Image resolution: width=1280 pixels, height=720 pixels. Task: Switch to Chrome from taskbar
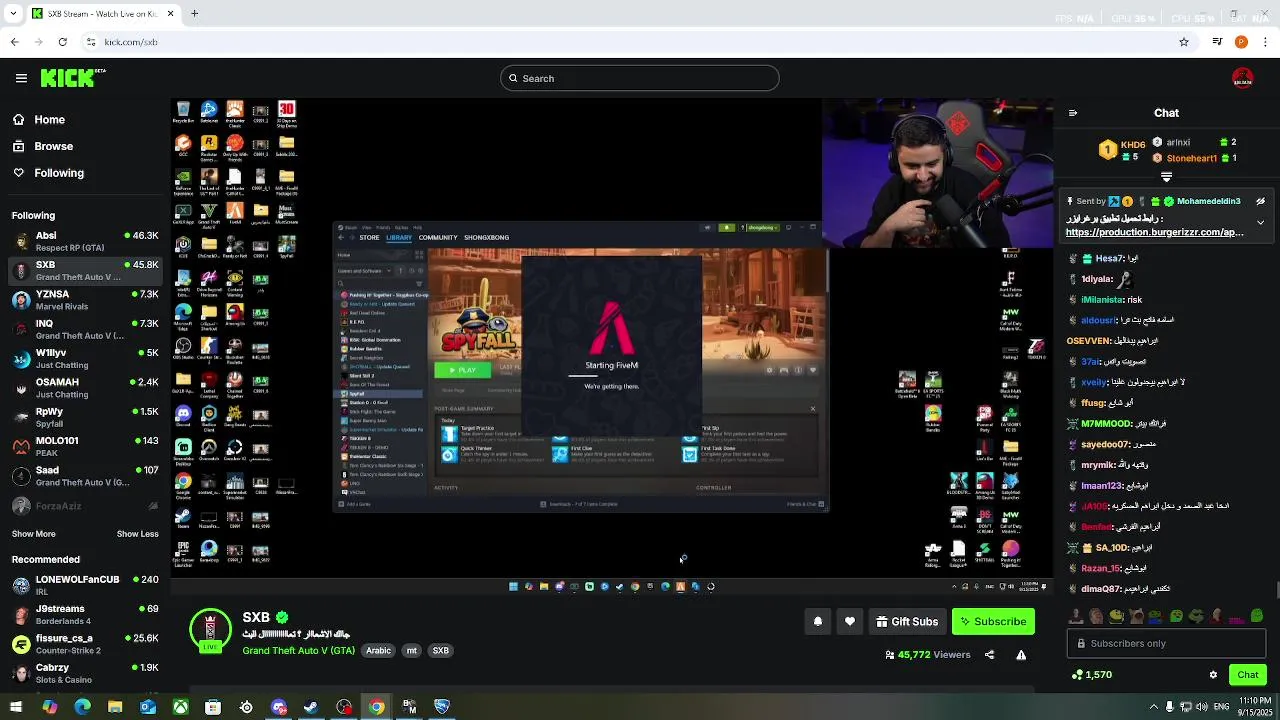pyautogui.click(x=376, y=707)
